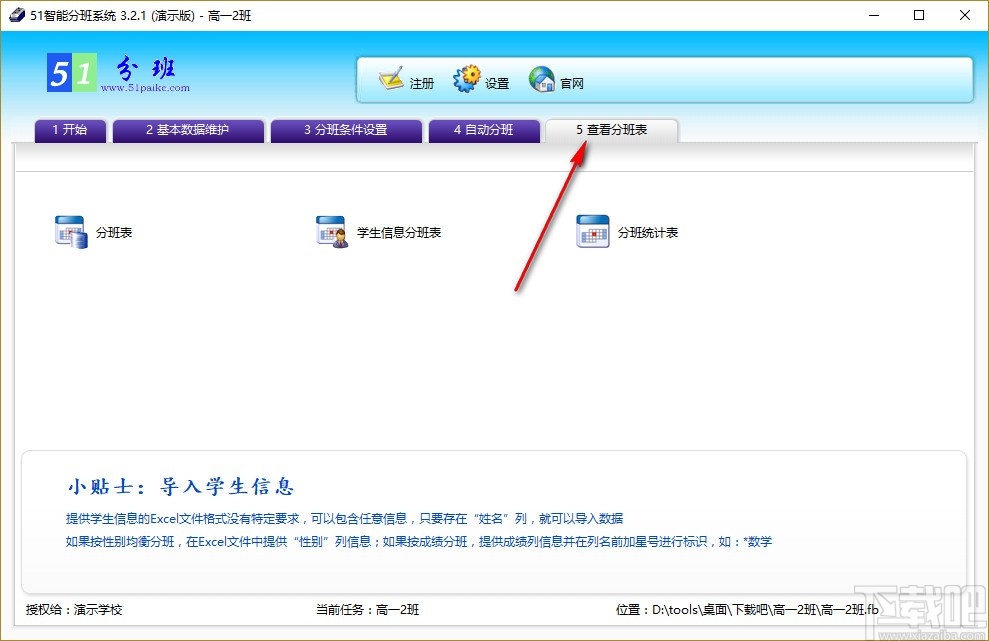
Task: Open the 分班统计表 statistics table icon
Action: click(627, 231)
